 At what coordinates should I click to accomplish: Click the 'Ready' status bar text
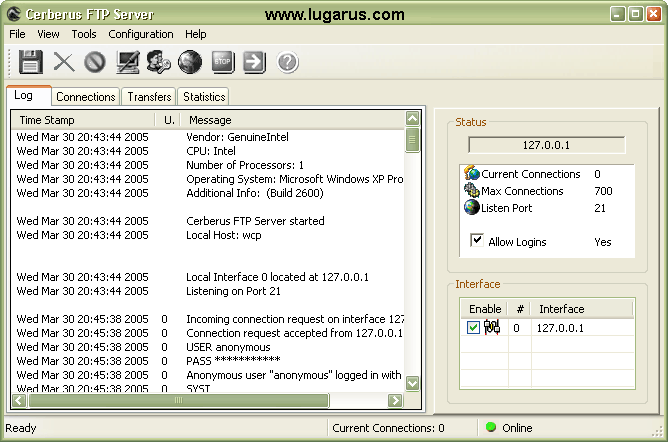pyautogui.click(x=20, y=428)
